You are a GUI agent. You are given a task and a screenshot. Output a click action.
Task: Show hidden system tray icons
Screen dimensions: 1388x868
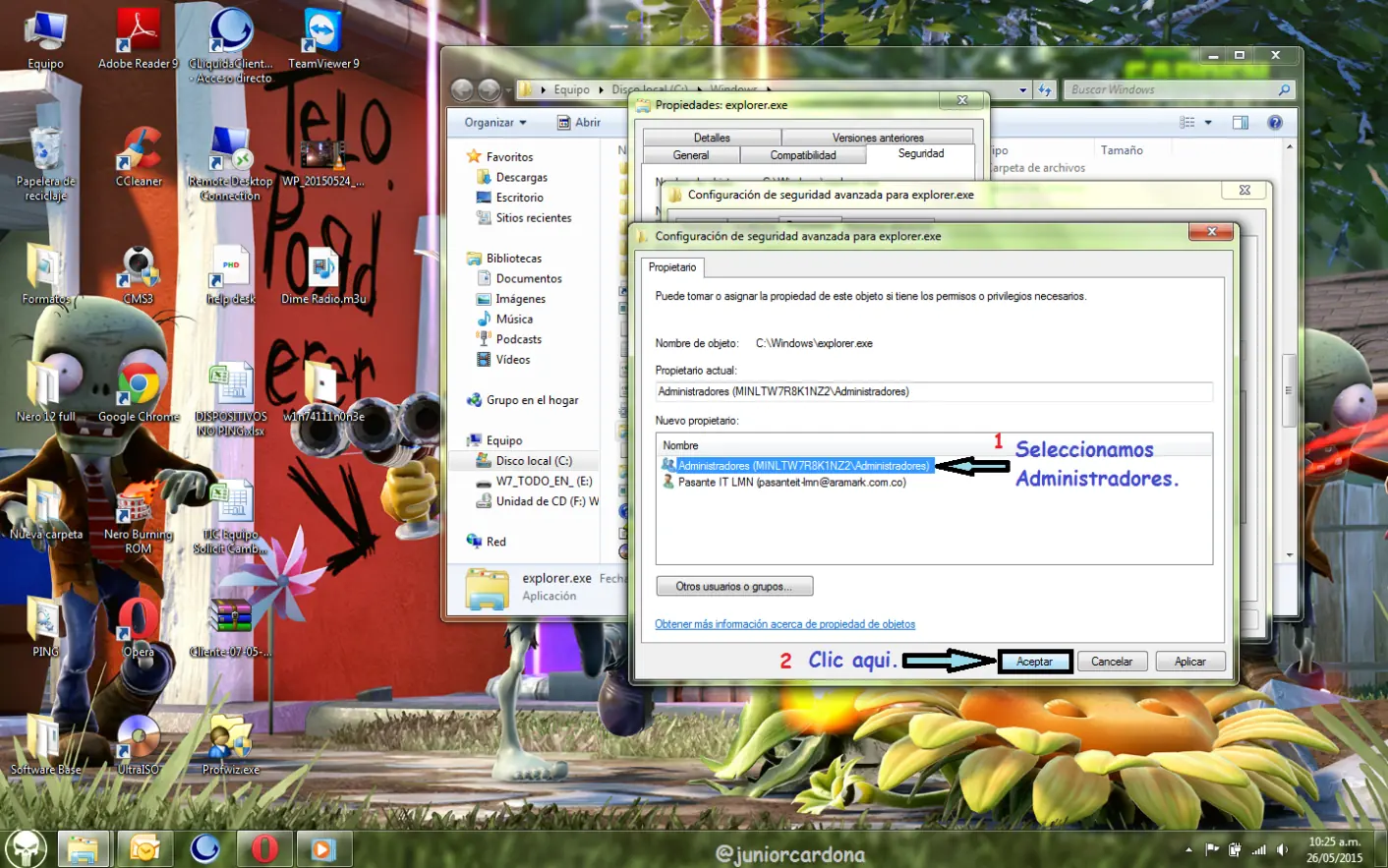(x=1188, y=849)
